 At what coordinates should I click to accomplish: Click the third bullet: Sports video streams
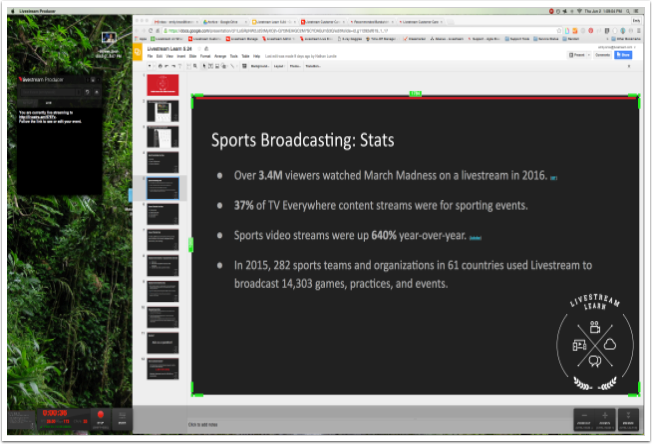350,236
